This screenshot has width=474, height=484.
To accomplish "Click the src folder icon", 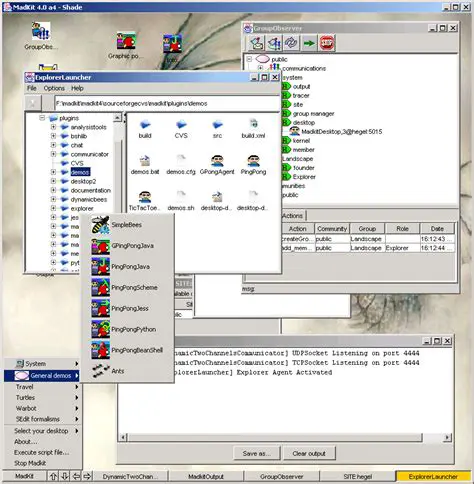I will 217,125.
